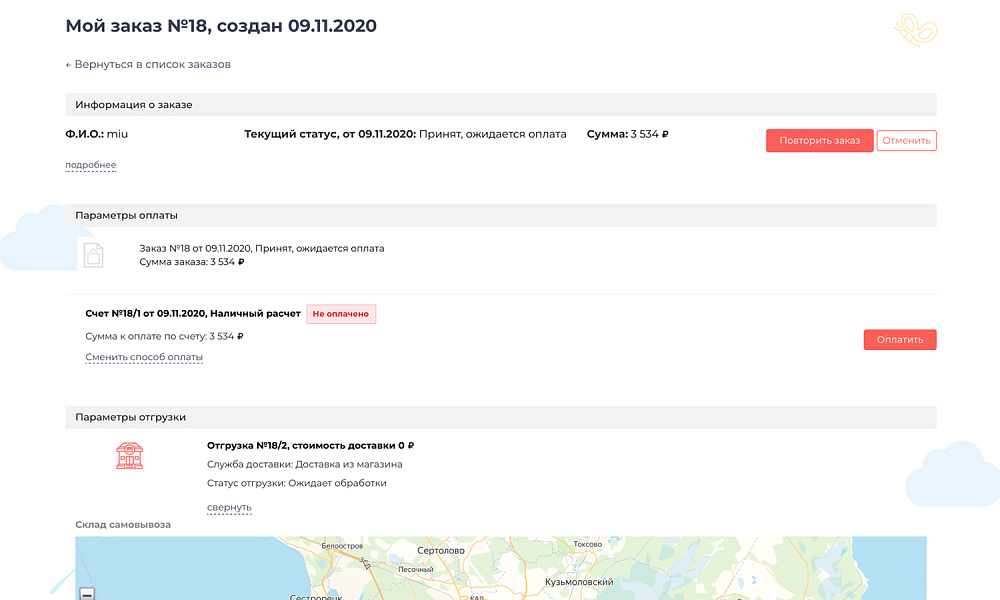Click the Склад самовывоза label above the map

click(x=123, y=523)
